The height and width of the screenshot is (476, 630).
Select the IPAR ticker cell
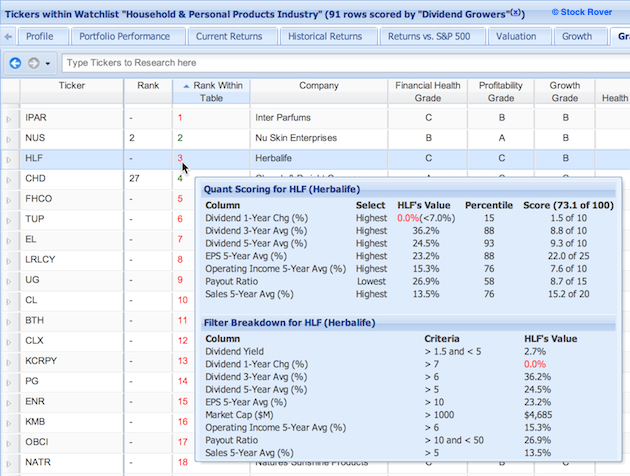72,118
